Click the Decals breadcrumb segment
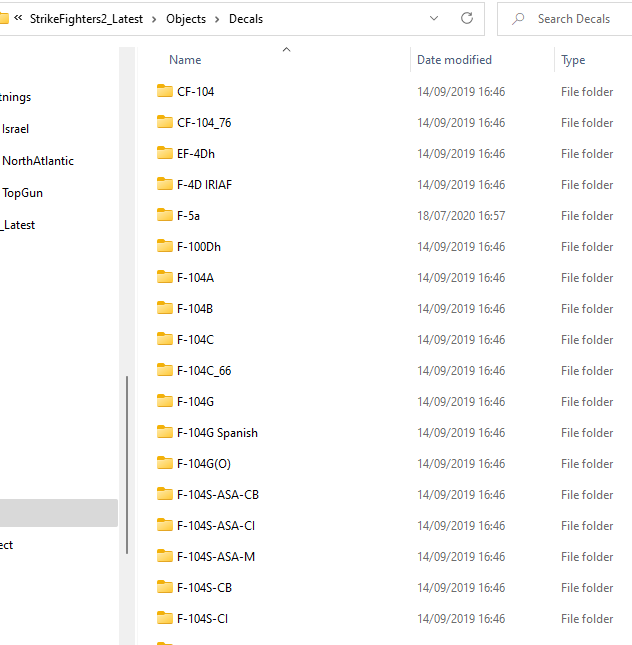Image resolution: width=632 pixels, height=645 pixels. tap(246, 19)
